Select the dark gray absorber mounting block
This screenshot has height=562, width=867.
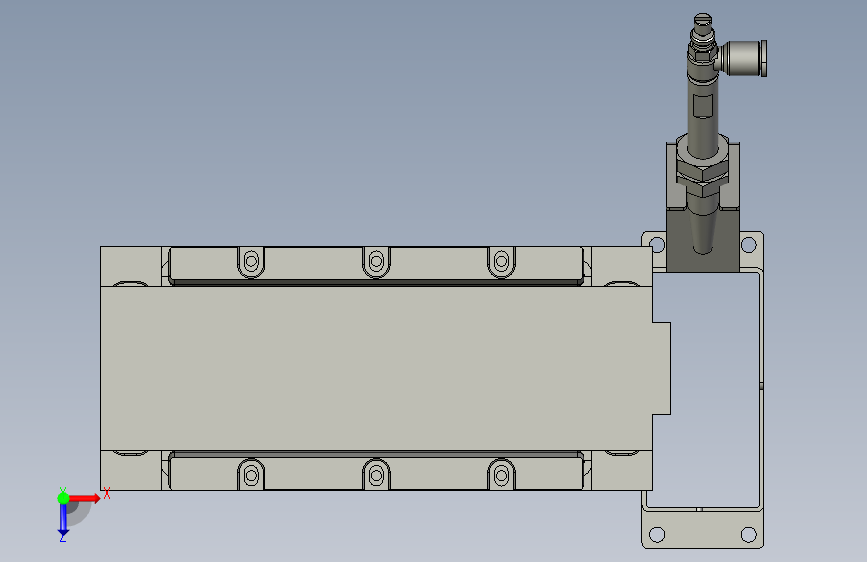tap(702, 239)
